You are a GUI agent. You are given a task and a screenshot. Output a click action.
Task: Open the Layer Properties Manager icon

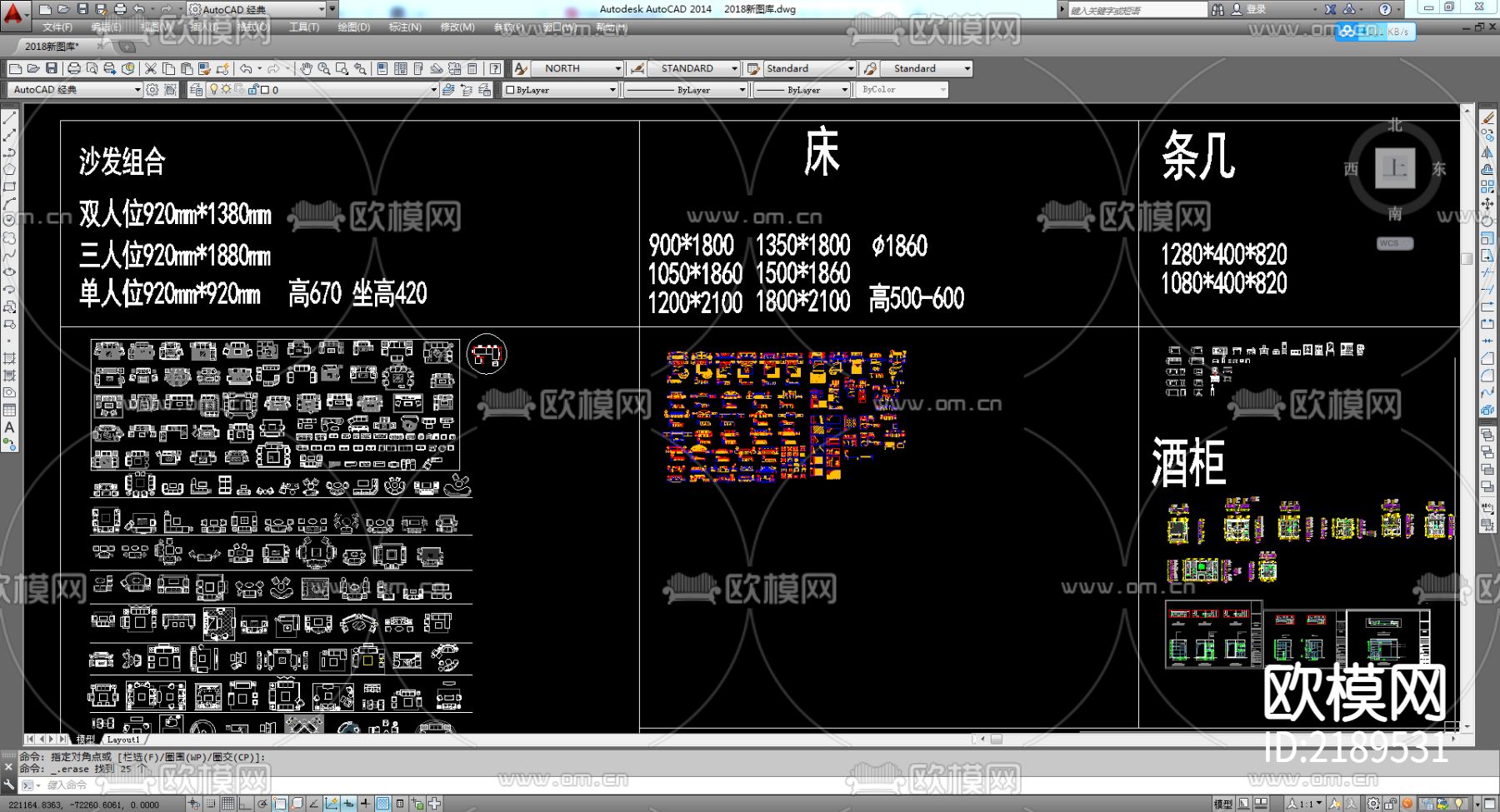[x=196, y=89]
